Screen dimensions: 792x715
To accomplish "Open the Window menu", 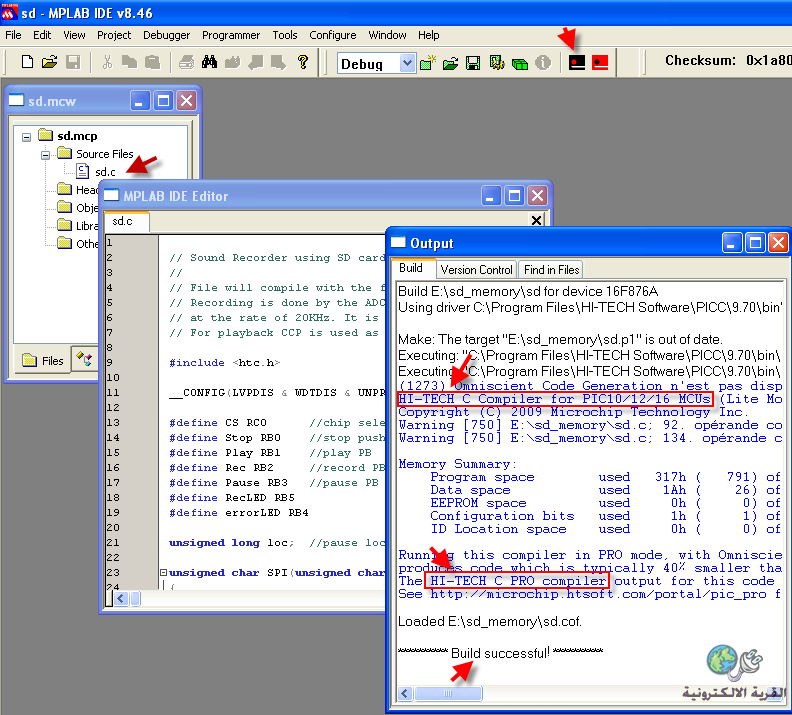I will [387, 35].
